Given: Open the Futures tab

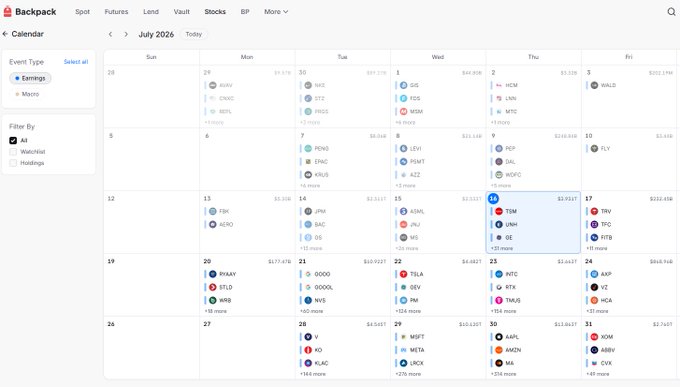Looking at the screenshot, I should point(116,12).
